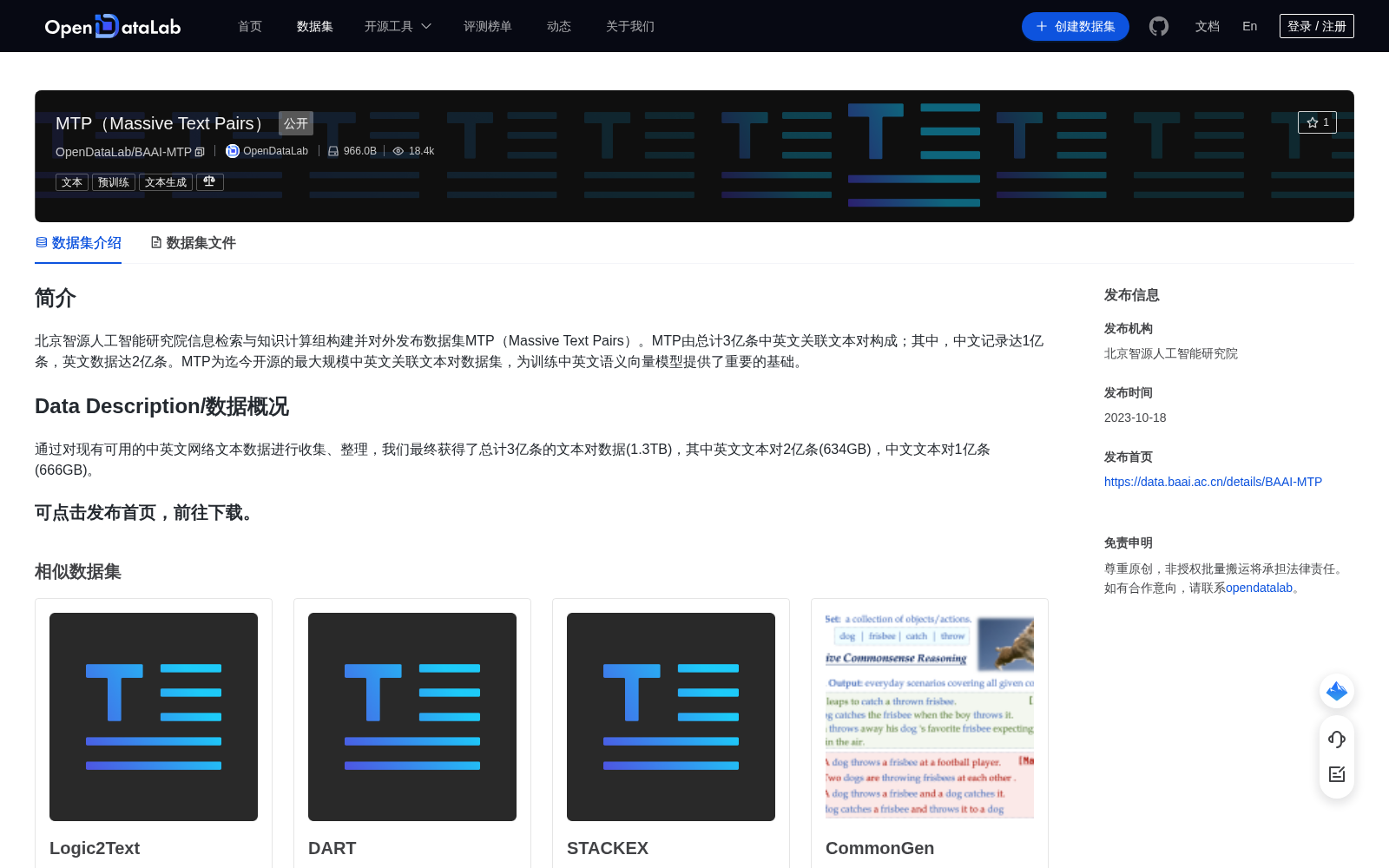Click the Logic2Text card title
This screenshot has height=868, width=1389.
(x=95, y=848)
